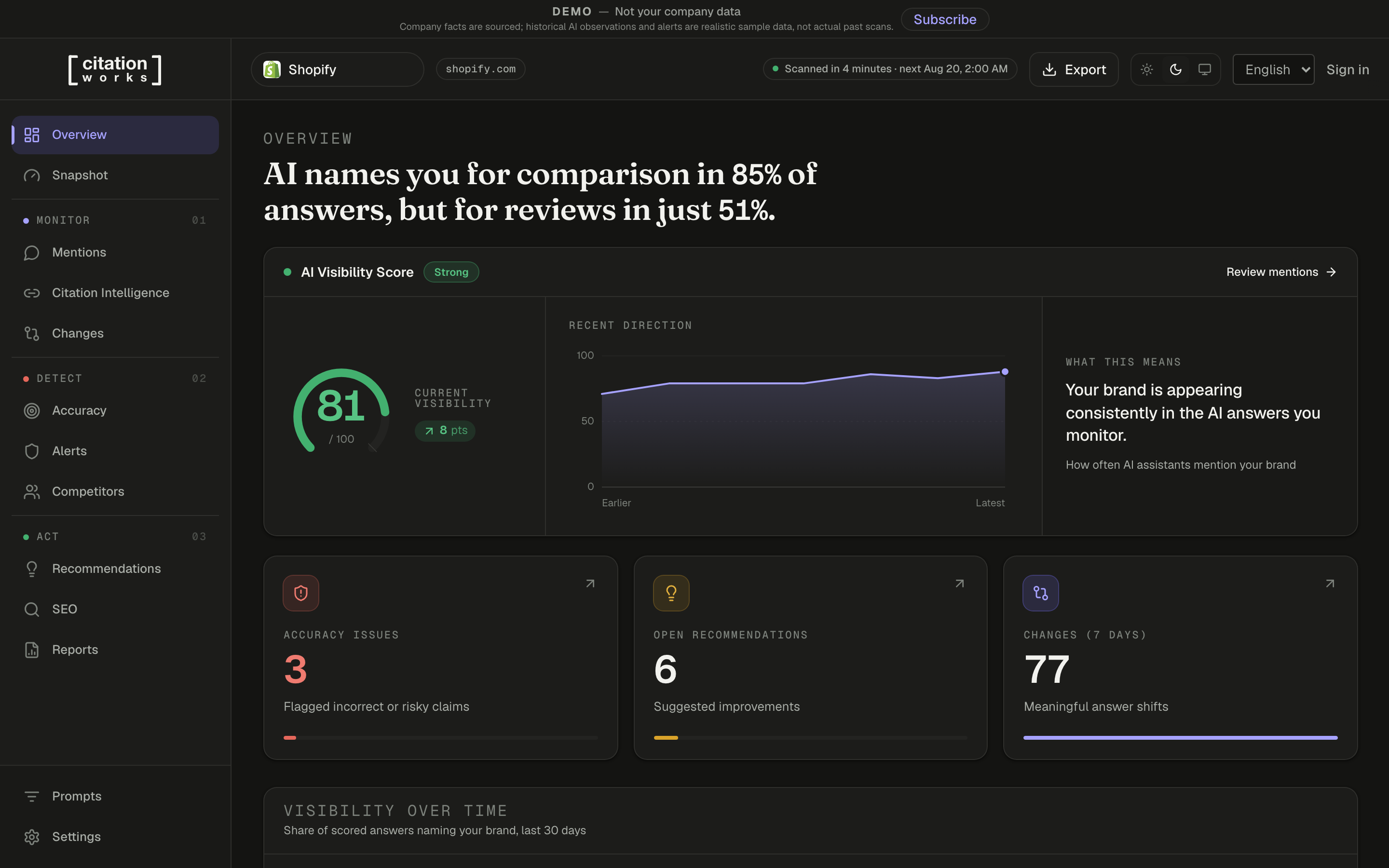Click the Changes branch icon in sidebar
Viewport: 1389px width, 868px height.
point(31,334)
